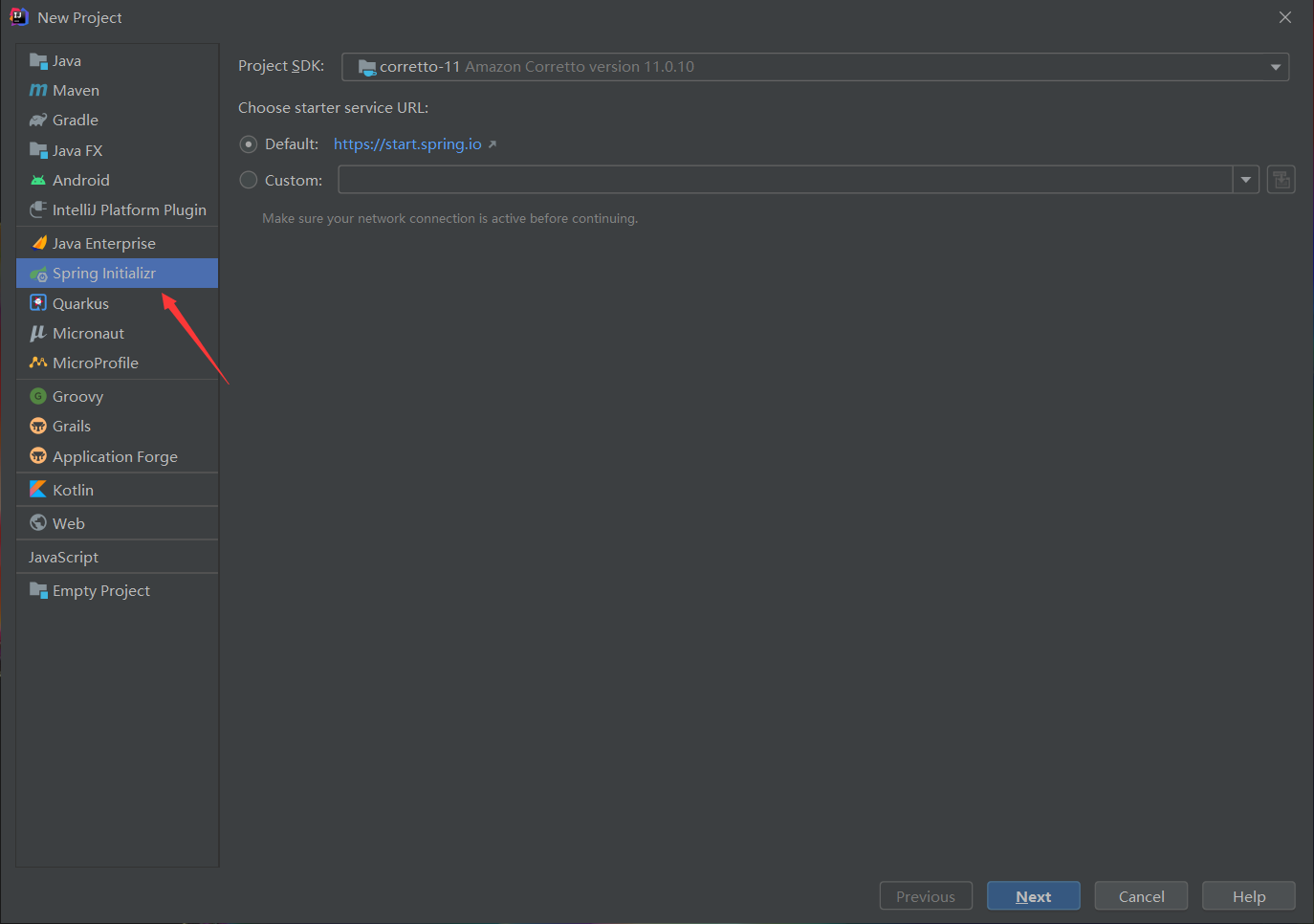Expand the Custom URL history dropdown arrow
The height and width of the screenshot is (924, 1314).
click(1246, 180)
